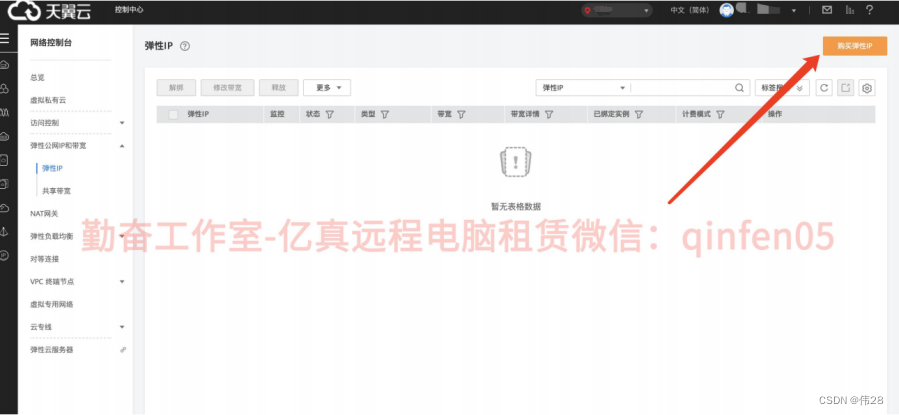Focus the elastic IP search input field
The width and height of the screenshot is (899, 415).
(x=682, y=88)
